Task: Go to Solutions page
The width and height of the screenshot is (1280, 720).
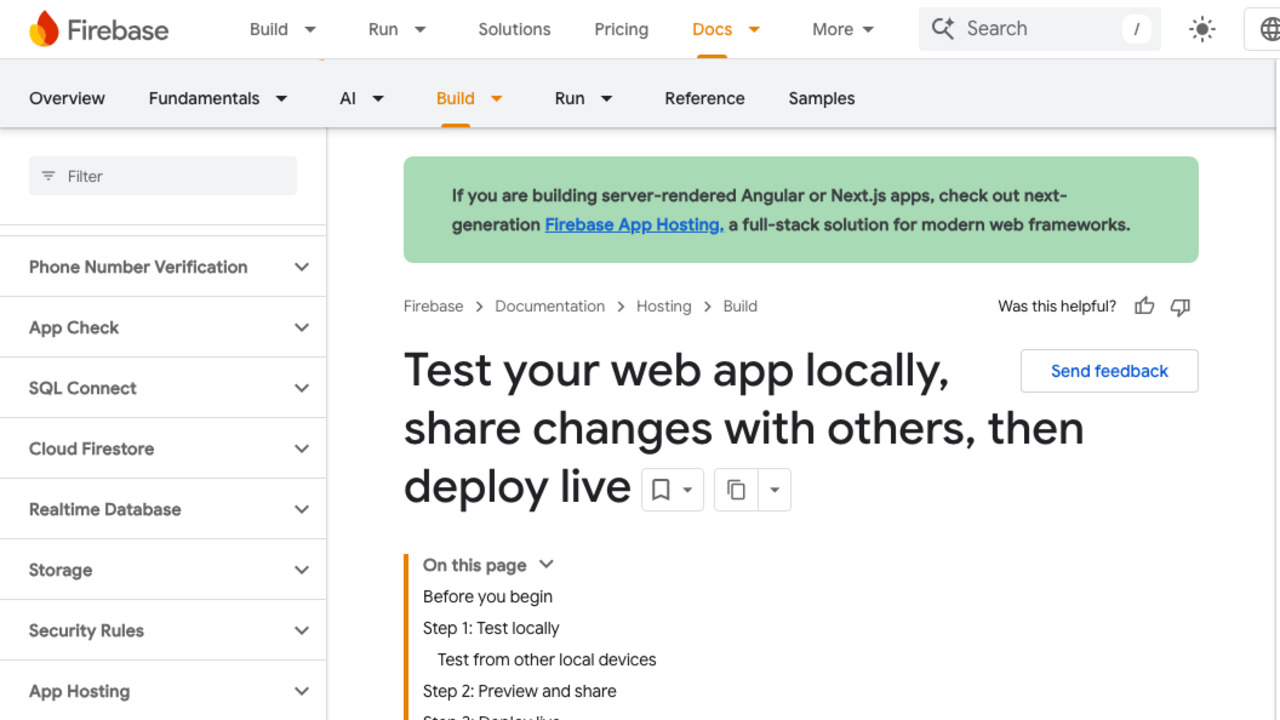Action: (x=514, y=29)
